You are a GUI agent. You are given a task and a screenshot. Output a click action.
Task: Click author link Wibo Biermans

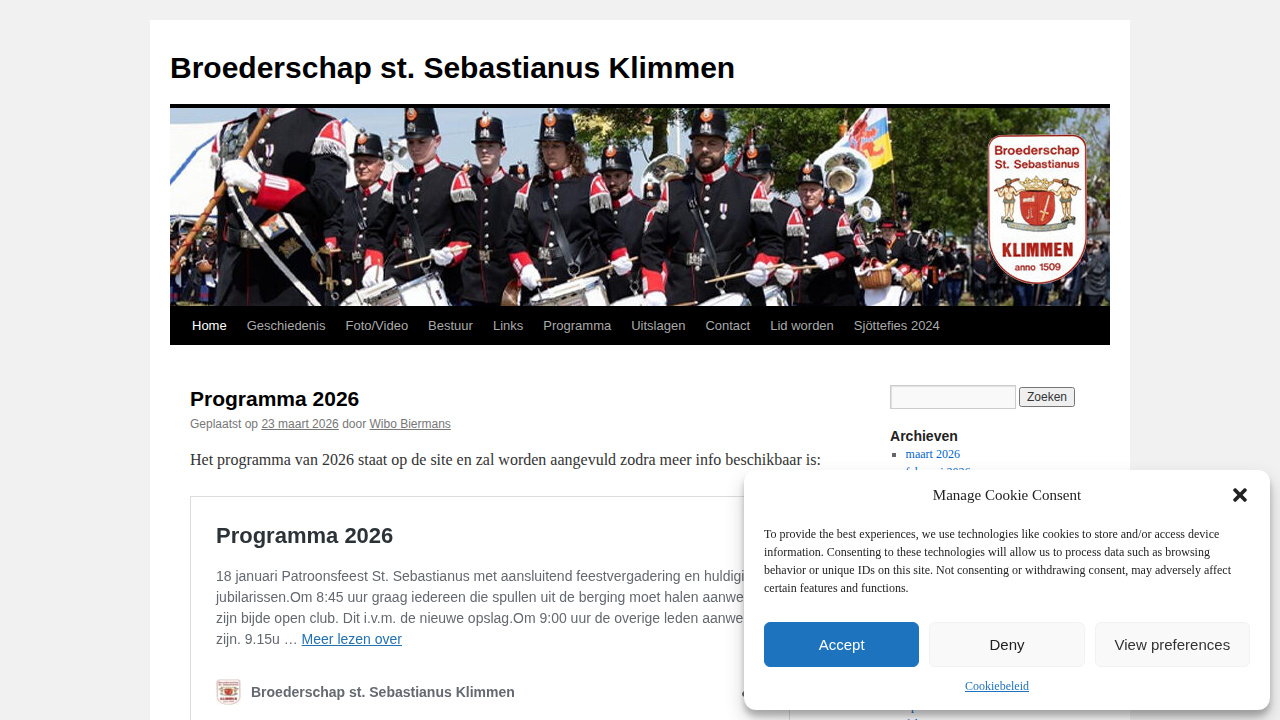coord(410,423)
